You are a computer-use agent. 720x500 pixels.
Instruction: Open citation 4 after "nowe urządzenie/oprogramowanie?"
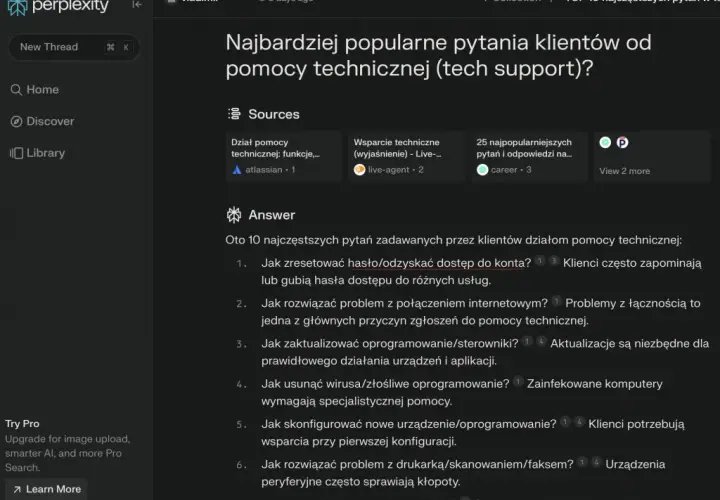point(579,422)
